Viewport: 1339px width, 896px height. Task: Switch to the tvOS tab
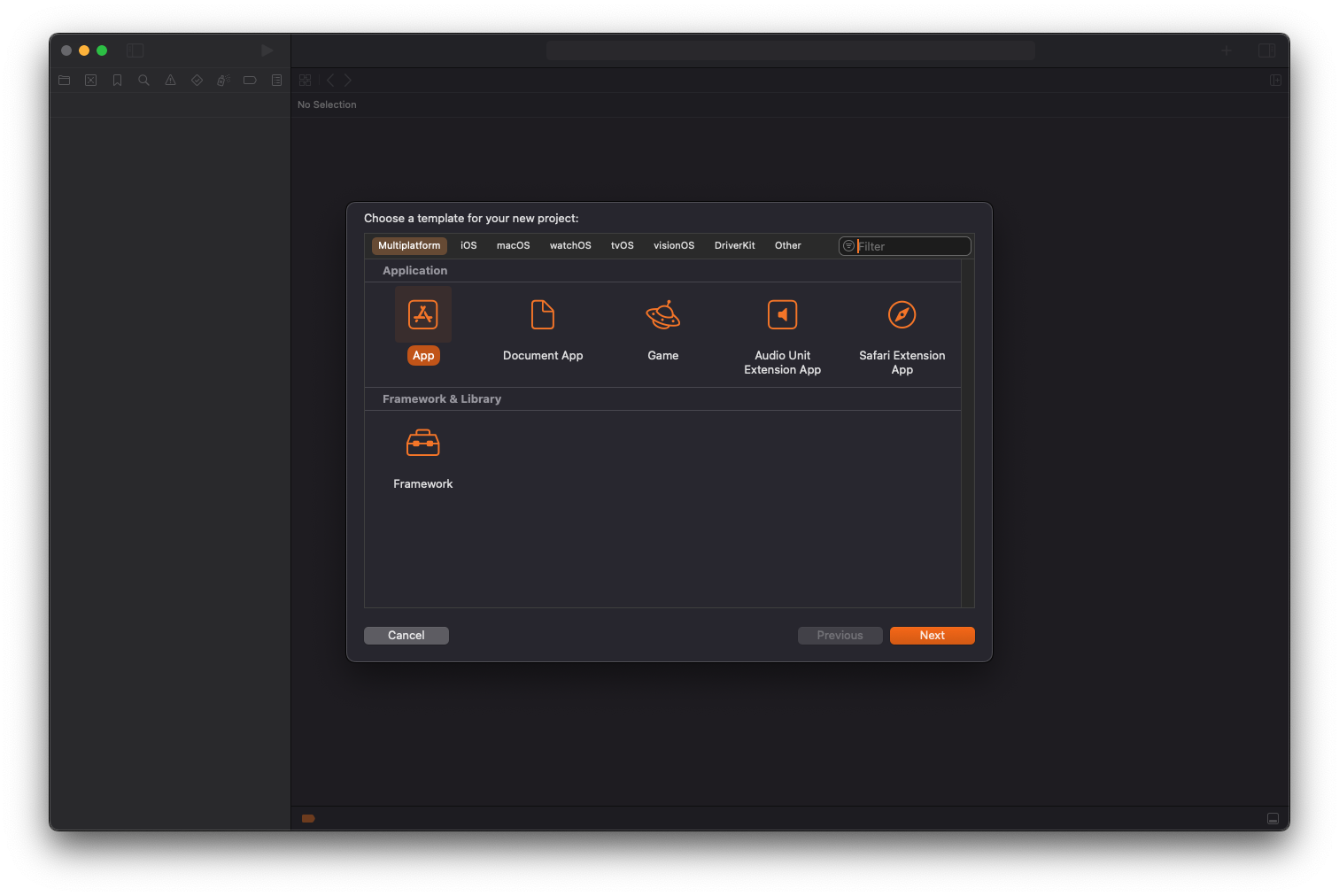pos(623,245)
